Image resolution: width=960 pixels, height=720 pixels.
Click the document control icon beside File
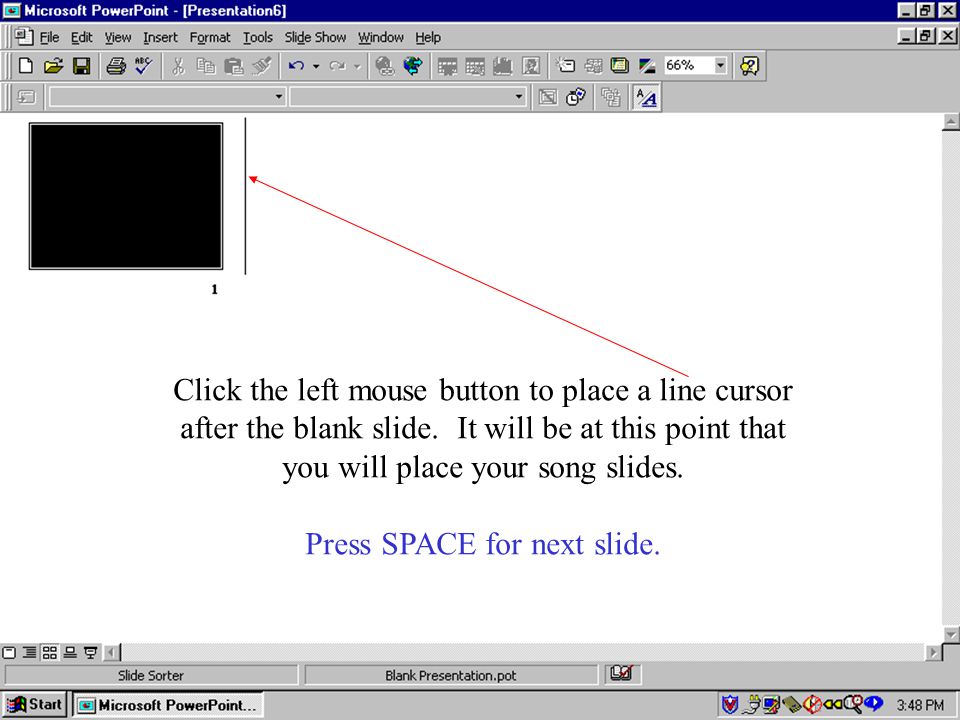point(24,37)
